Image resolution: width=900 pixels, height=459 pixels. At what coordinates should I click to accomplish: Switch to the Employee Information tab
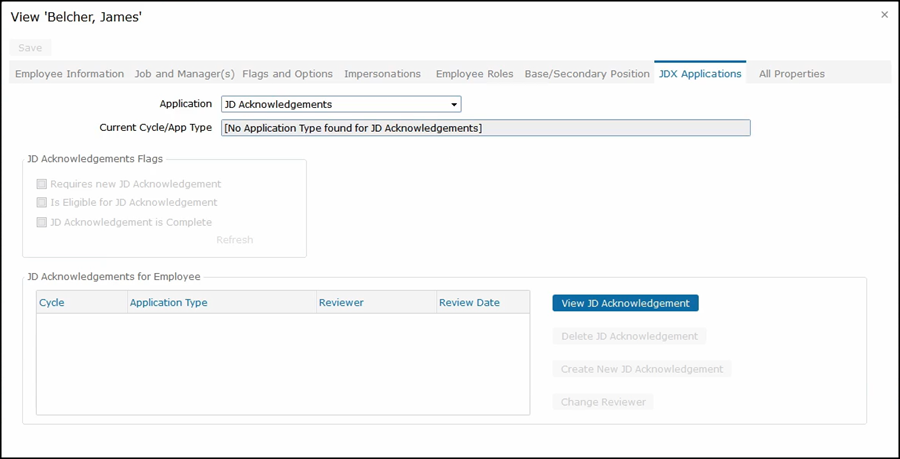coord(69,74)
